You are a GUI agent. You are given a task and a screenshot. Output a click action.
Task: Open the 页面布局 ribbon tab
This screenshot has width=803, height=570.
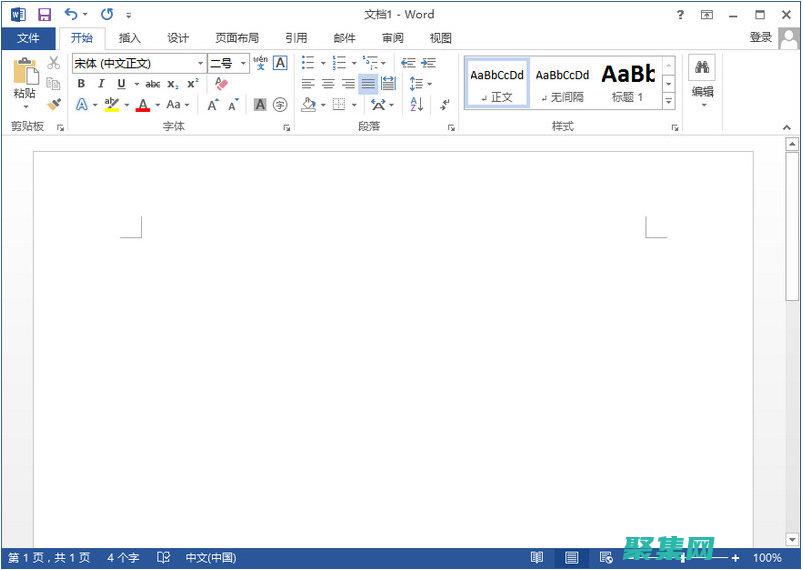(237, 38)
